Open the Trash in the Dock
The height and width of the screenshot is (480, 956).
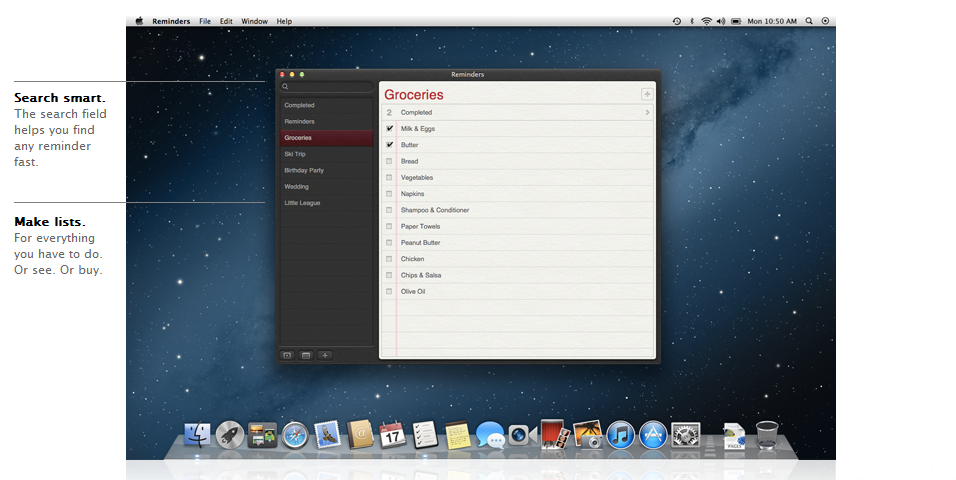[766, 435]
